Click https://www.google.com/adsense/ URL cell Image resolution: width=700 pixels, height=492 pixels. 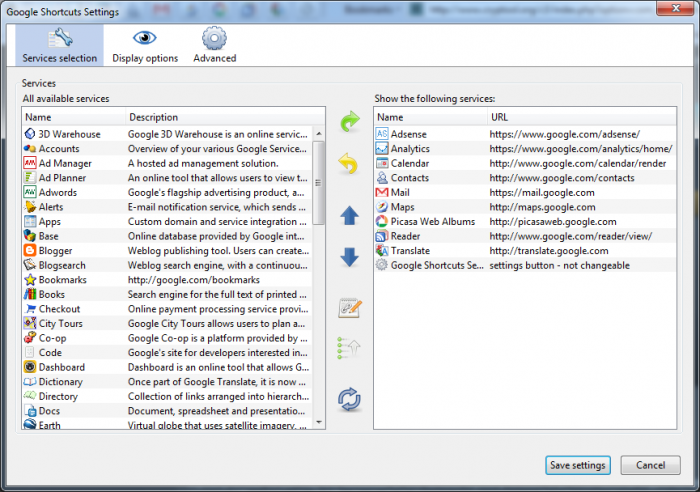tap(564, 134)
